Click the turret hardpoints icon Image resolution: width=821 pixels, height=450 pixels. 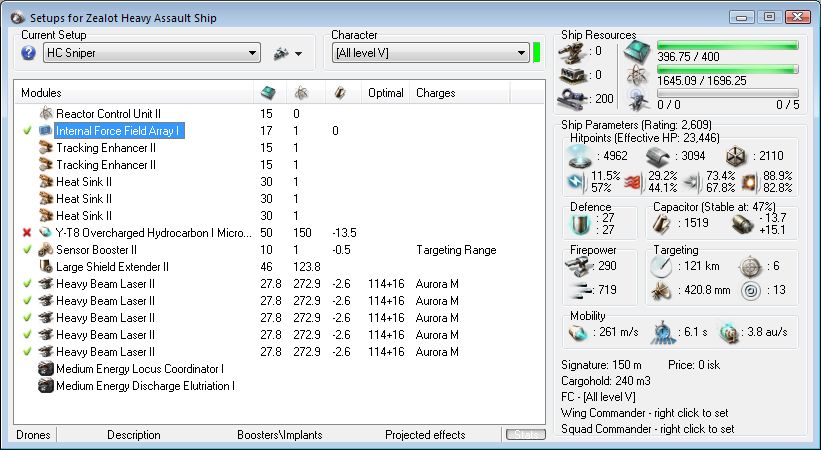click(571, 52)
